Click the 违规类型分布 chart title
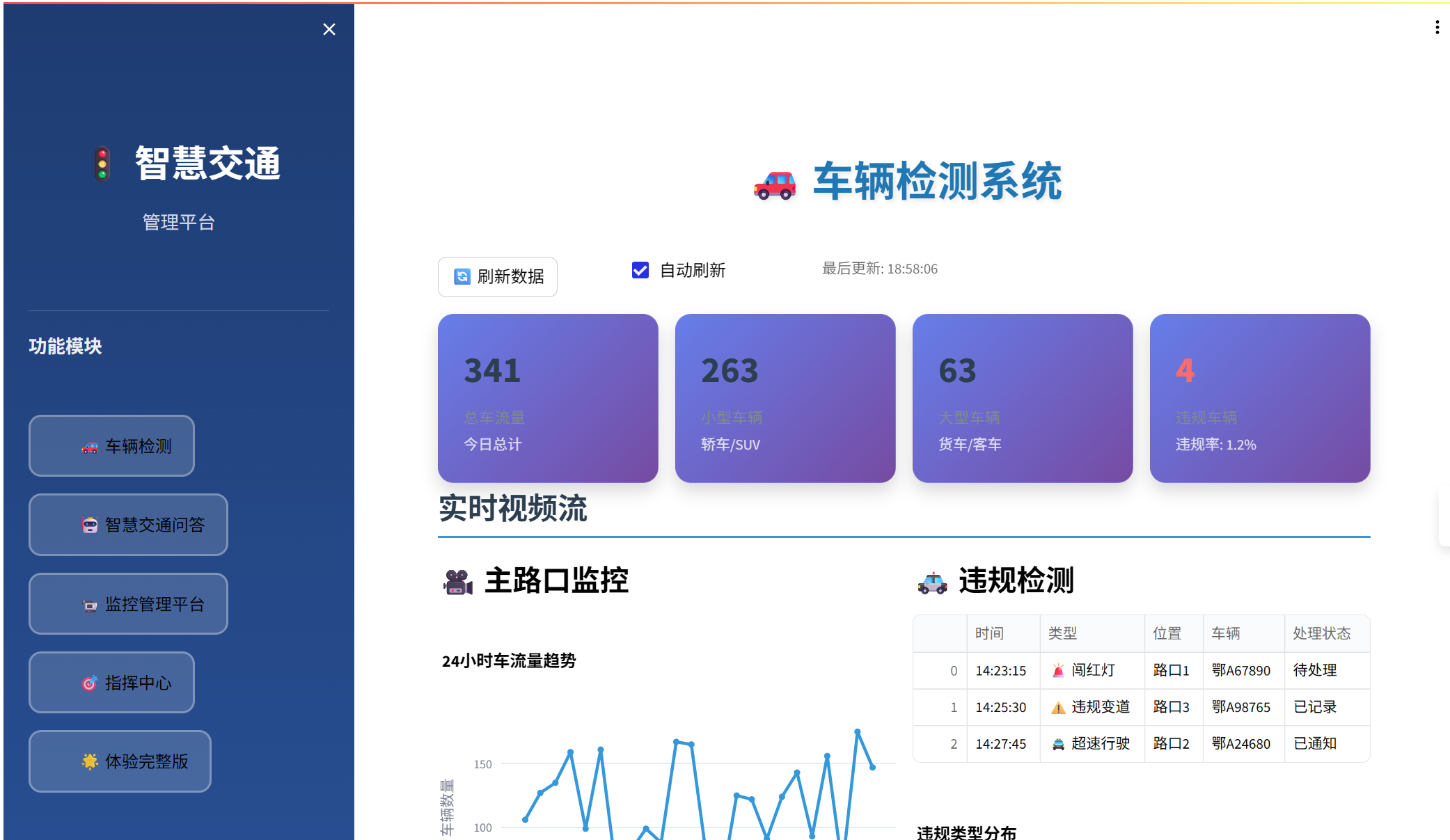The height and width of the screenshot is (840, 1450). (966, 832)
